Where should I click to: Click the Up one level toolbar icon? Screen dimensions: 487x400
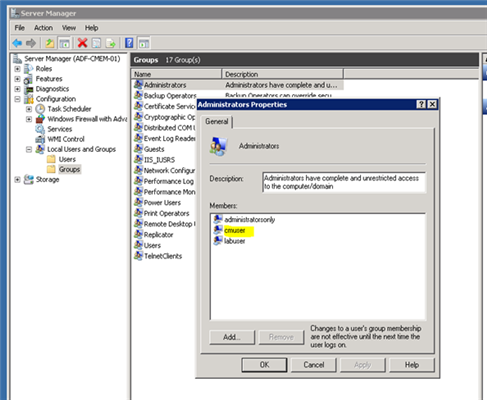(x=50, y=43)
